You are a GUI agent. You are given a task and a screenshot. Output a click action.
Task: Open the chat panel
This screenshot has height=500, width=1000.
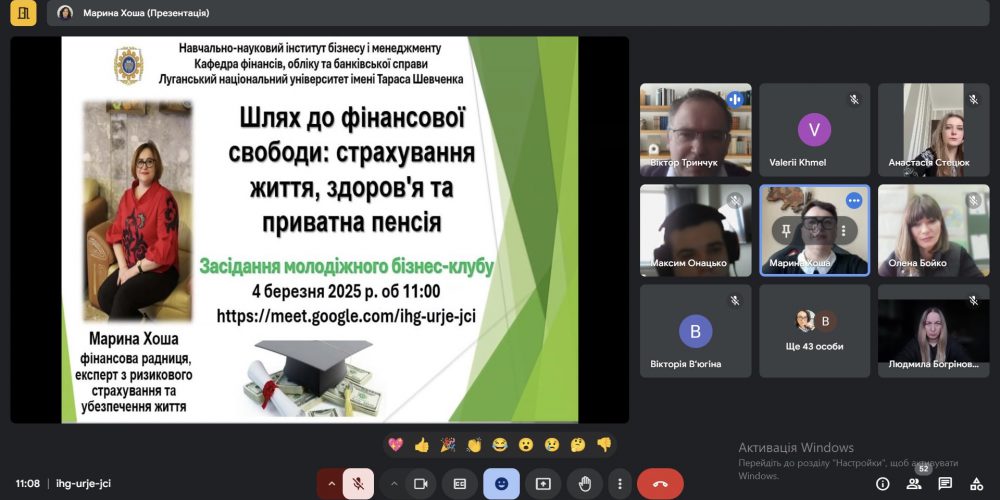coord(945,484)
